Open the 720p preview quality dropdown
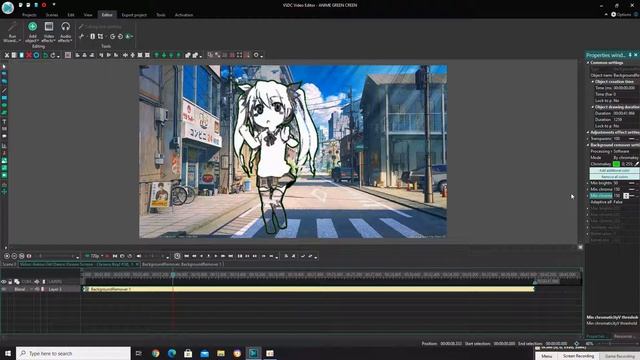The image size is (640, 360). (94, 256)
